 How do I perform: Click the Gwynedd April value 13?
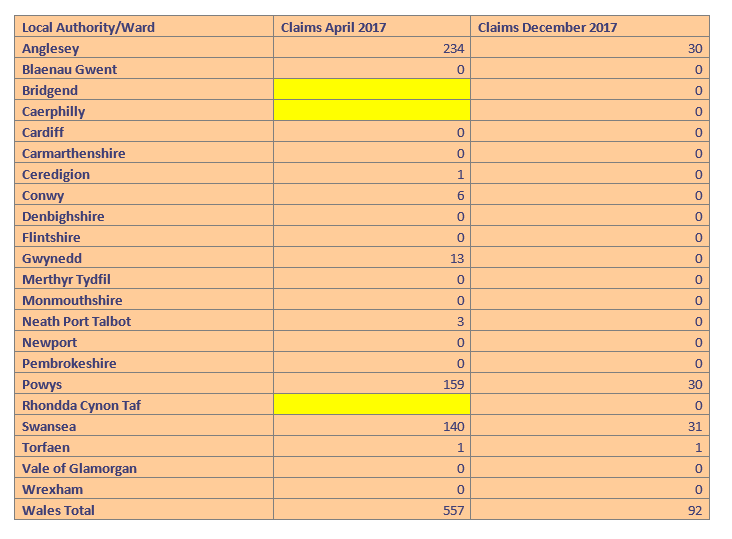[457, 258]
